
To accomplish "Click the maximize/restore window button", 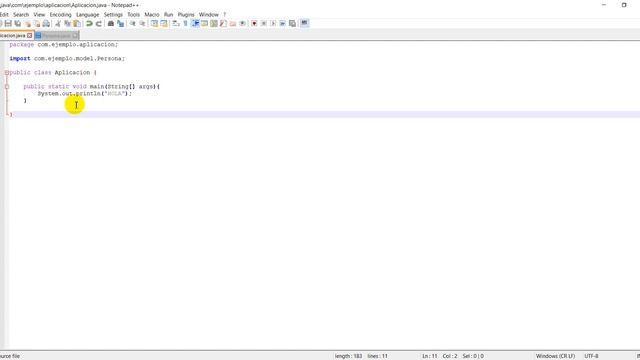I will (624, 5).
